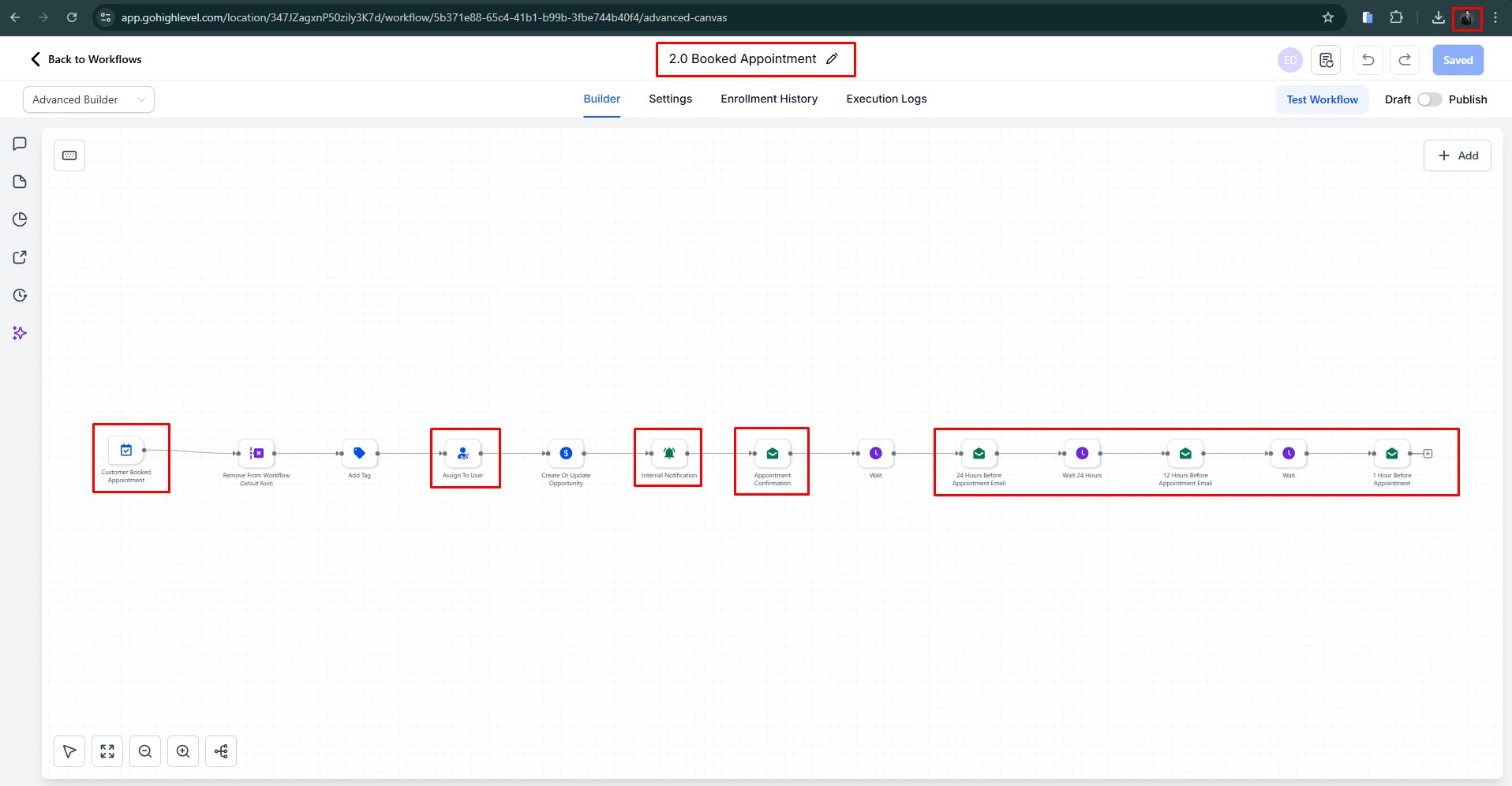1512x786 pixels.
Task: Open the Enrollment History tab
Action: click(769, 99)
